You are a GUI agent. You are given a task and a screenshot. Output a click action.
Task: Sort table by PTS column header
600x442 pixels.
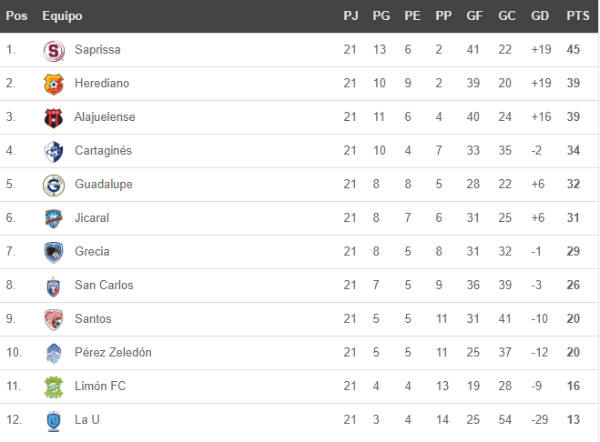point(577,16)
